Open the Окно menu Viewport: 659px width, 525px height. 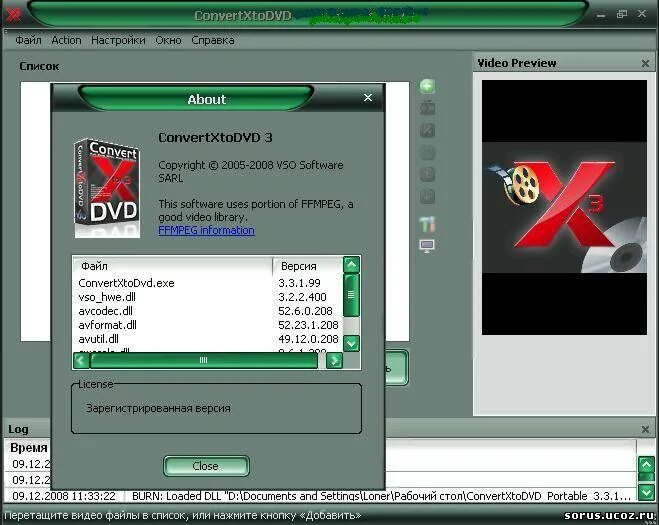pos(168,40)
